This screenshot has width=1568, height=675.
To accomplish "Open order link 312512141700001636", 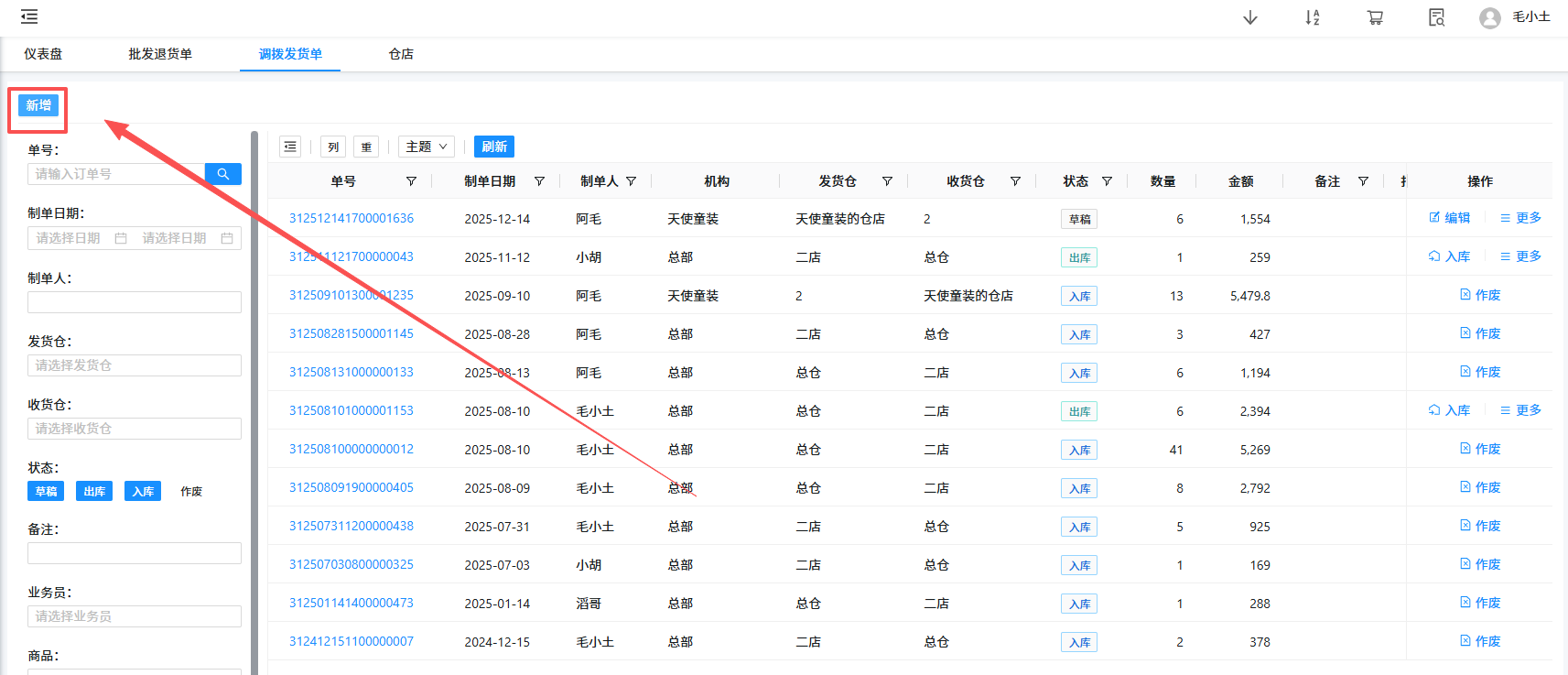I will click(x=351, y=218).
